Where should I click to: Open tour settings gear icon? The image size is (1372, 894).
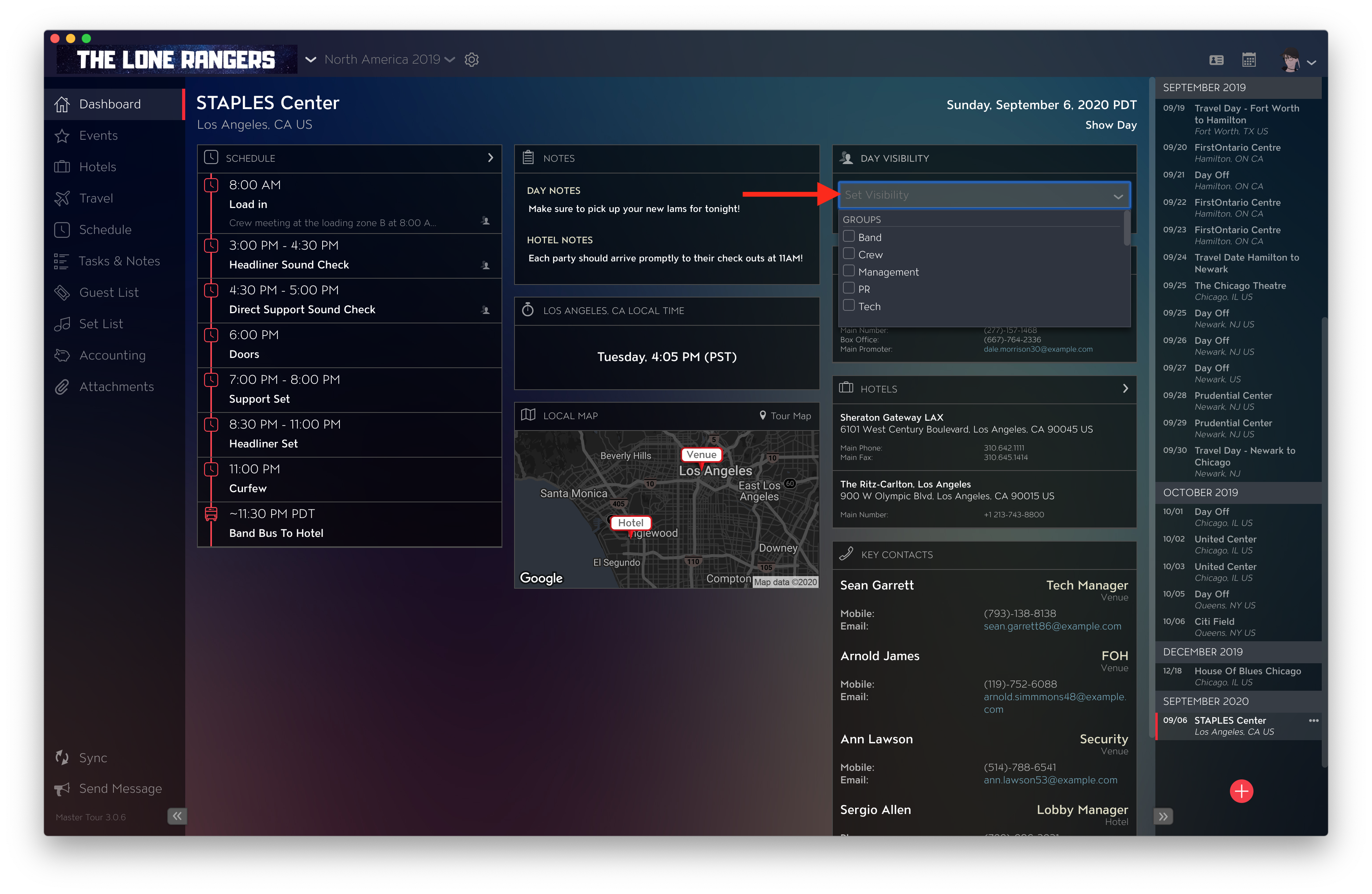click(x=472, y=59)
